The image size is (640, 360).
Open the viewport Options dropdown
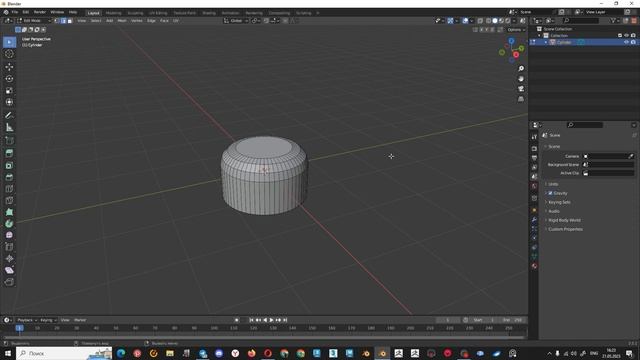pyautogui.click(x=516, y=30)
